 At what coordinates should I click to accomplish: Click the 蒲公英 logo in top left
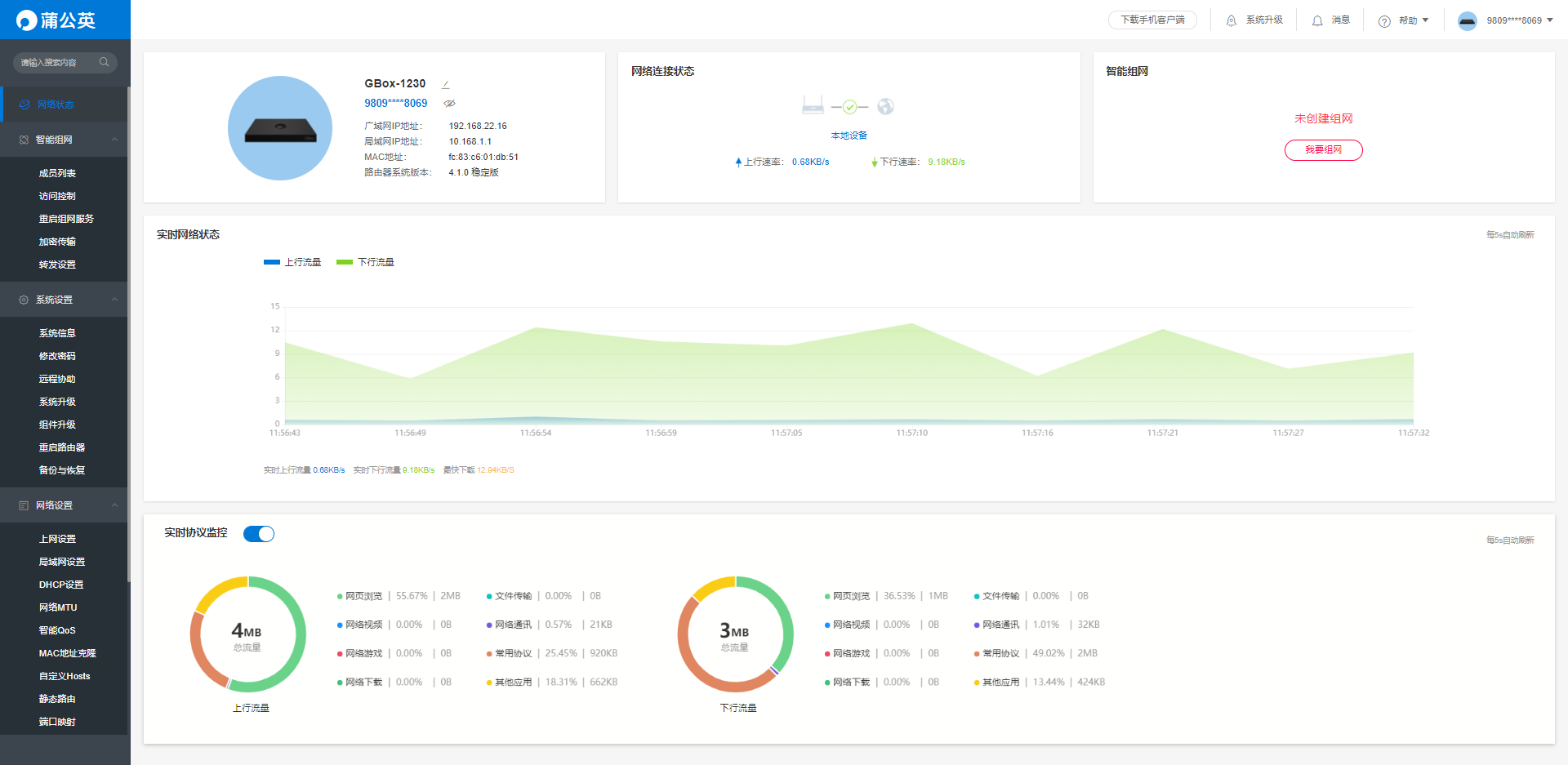[56, 20]
